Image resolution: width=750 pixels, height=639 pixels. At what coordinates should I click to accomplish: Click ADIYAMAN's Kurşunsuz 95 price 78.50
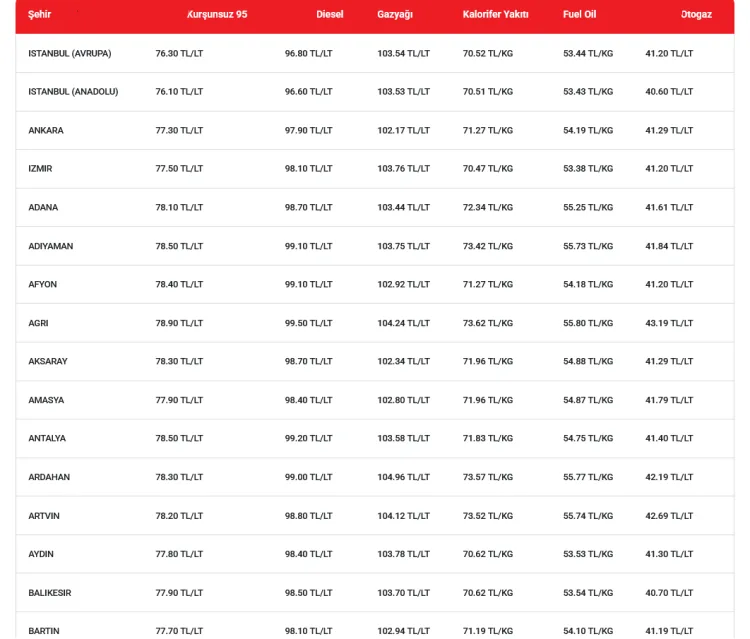(179, 246)
